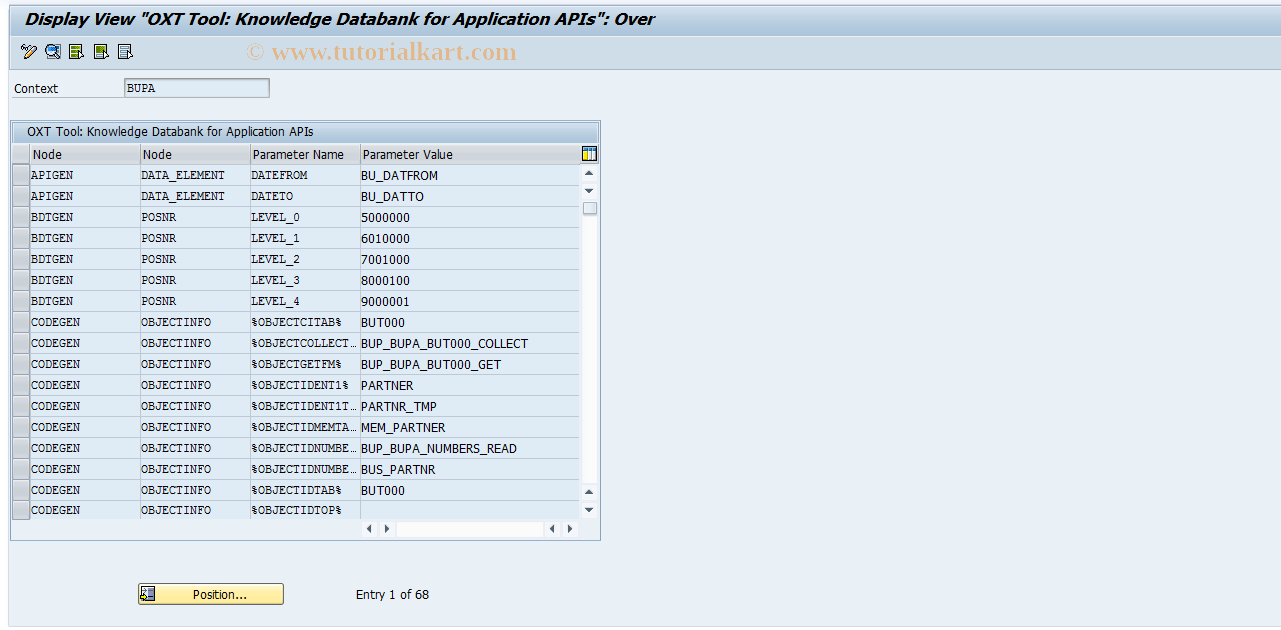Screen dimensions: 1281x630
Task: Click cell BUP_BUPA_BUT000_GET
Action: tap(469, 364)
